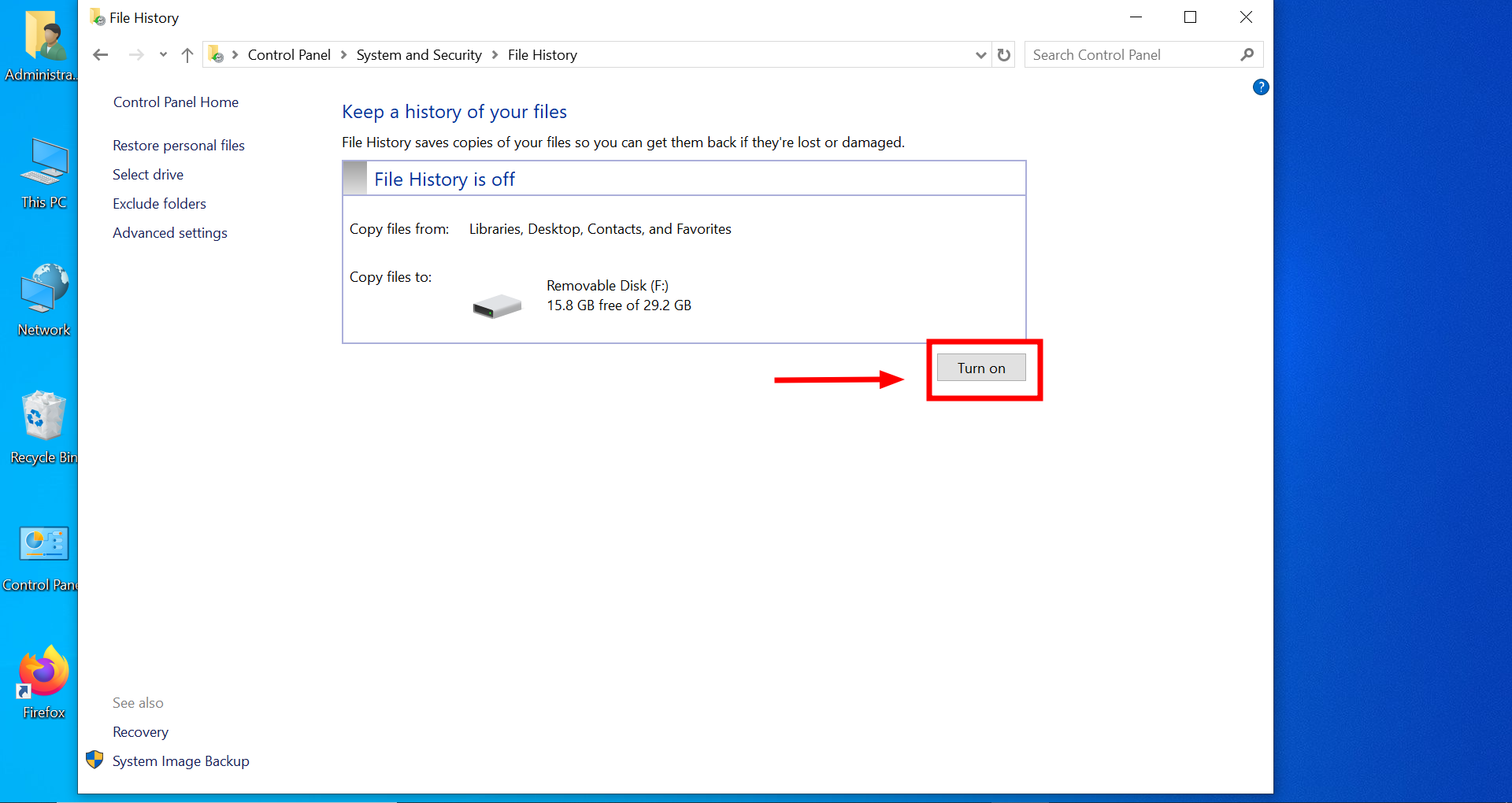
Task: Click 'Libraries, Desktop, Contacts, and Favorites' text
Action: tap(600, 229)
